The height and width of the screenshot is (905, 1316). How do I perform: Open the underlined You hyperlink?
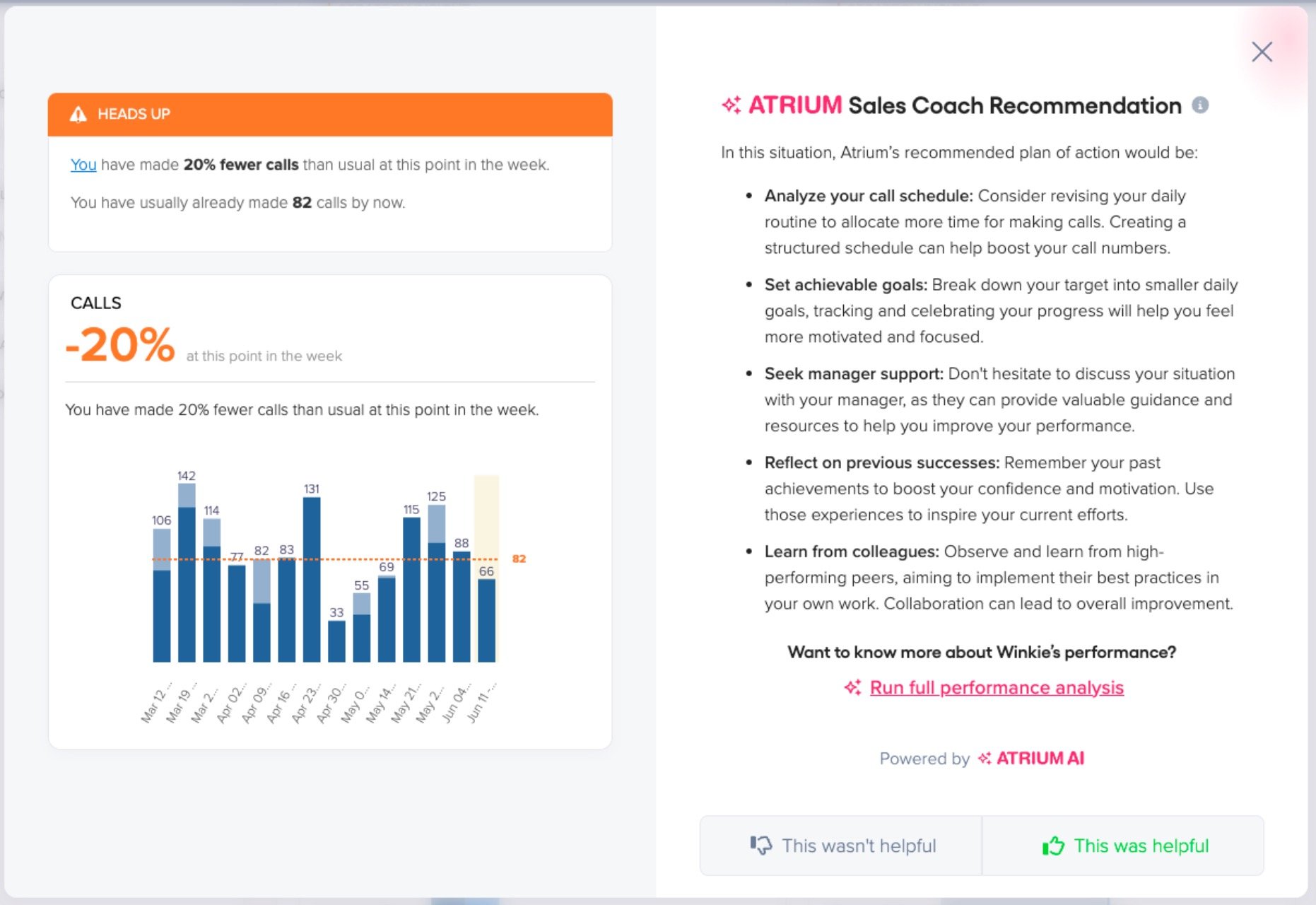[83, 164]
